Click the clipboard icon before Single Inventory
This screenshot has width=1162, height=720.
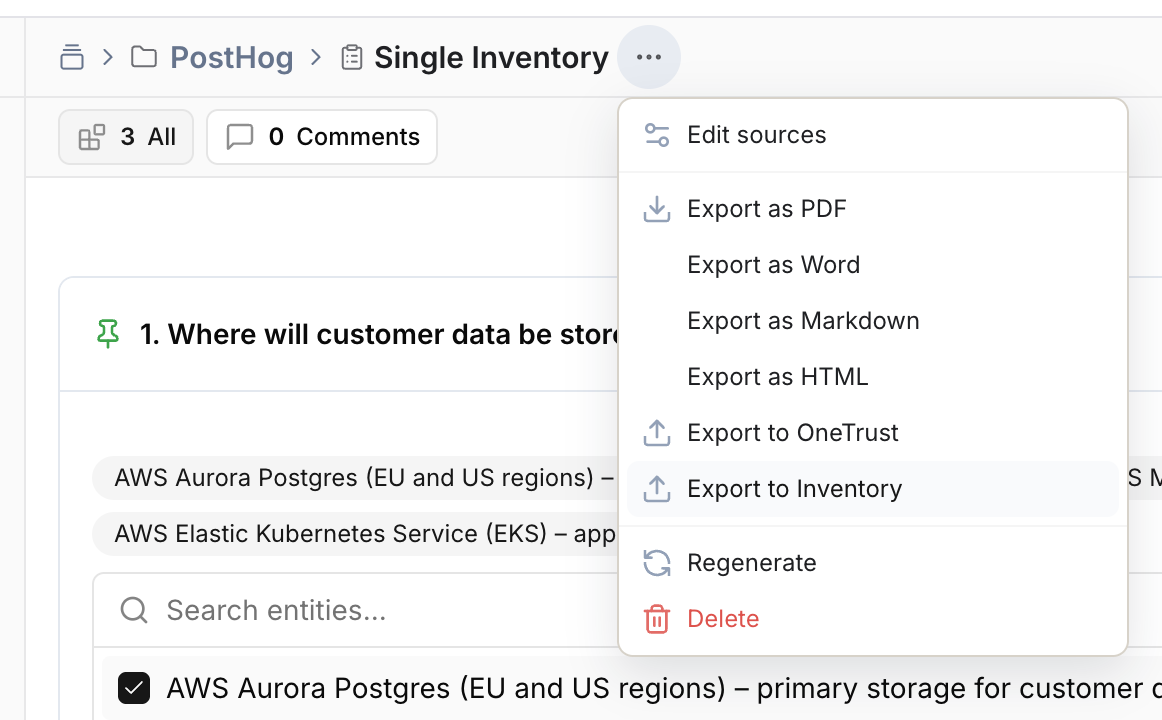point(351,57)
